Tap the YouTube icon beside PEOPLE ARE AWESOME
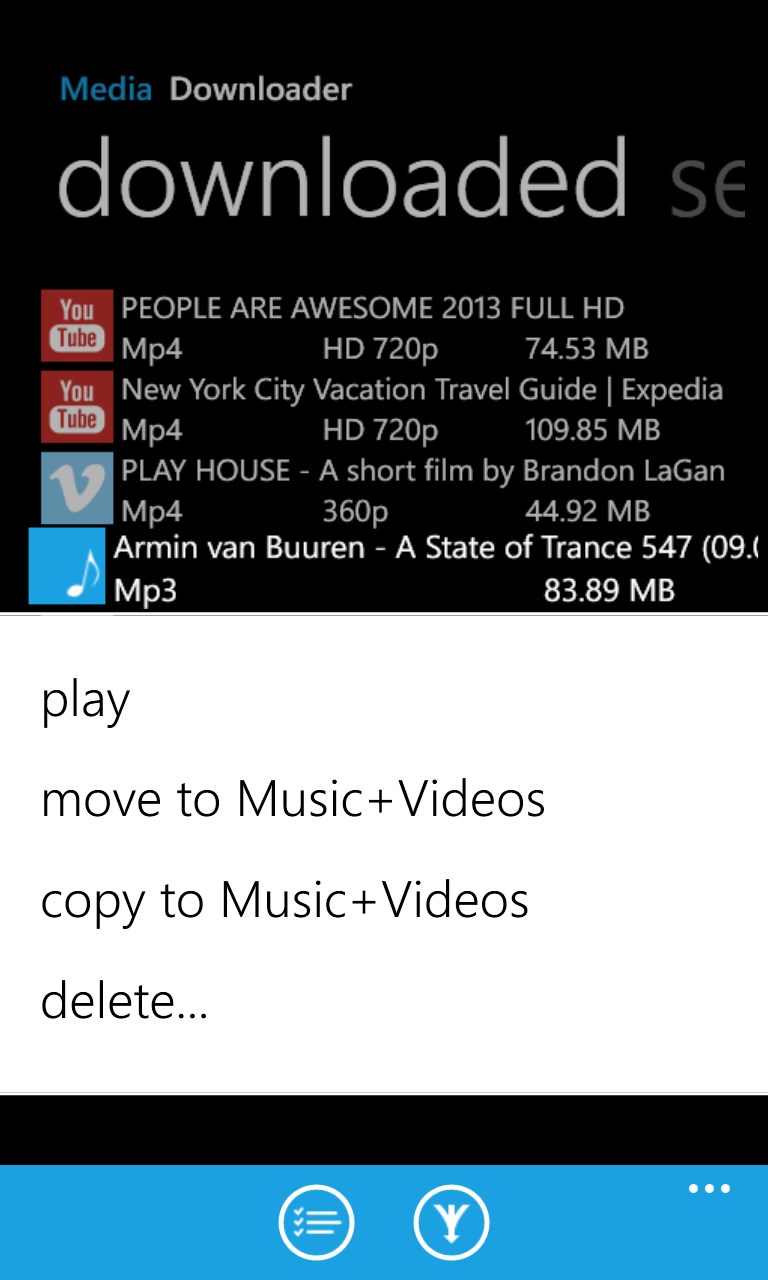The height and width of the screenshot is (1280, 768). 77,326
